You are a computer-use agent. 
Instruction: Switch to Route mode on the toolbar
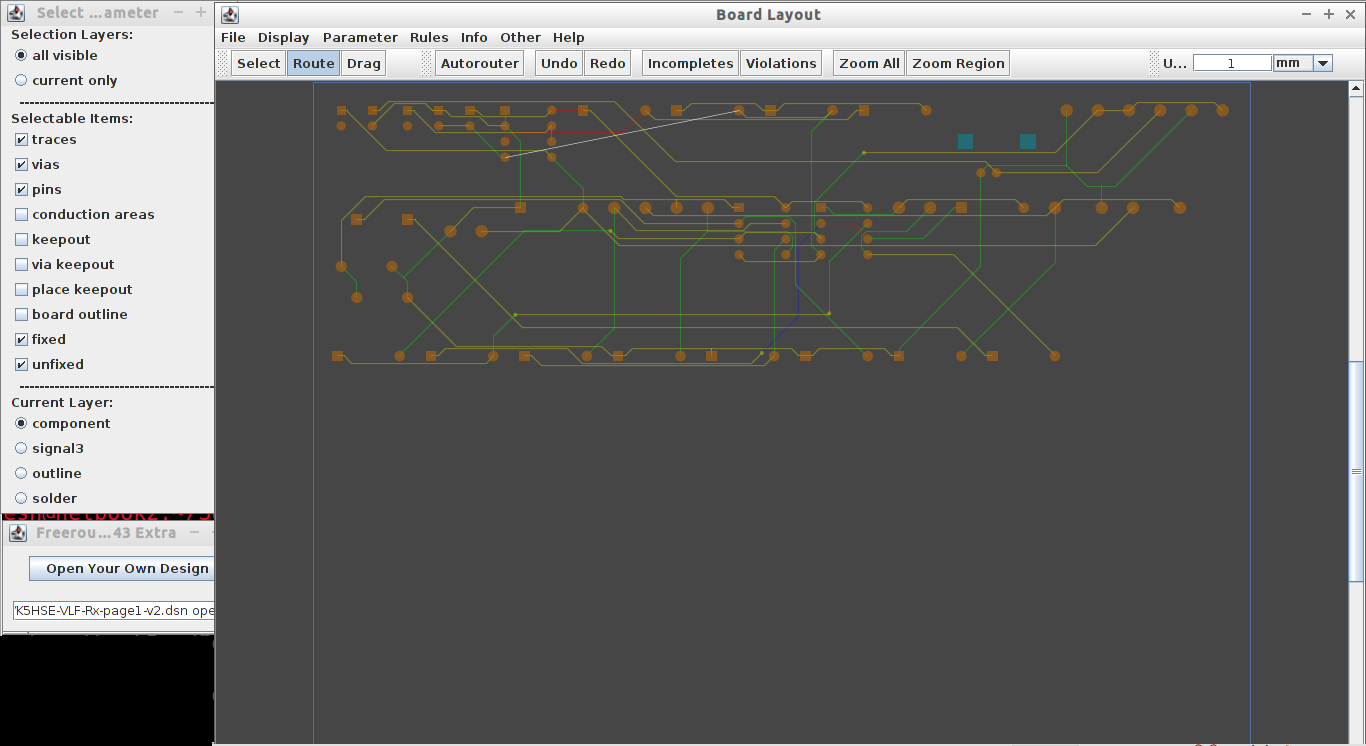(312, 62)
